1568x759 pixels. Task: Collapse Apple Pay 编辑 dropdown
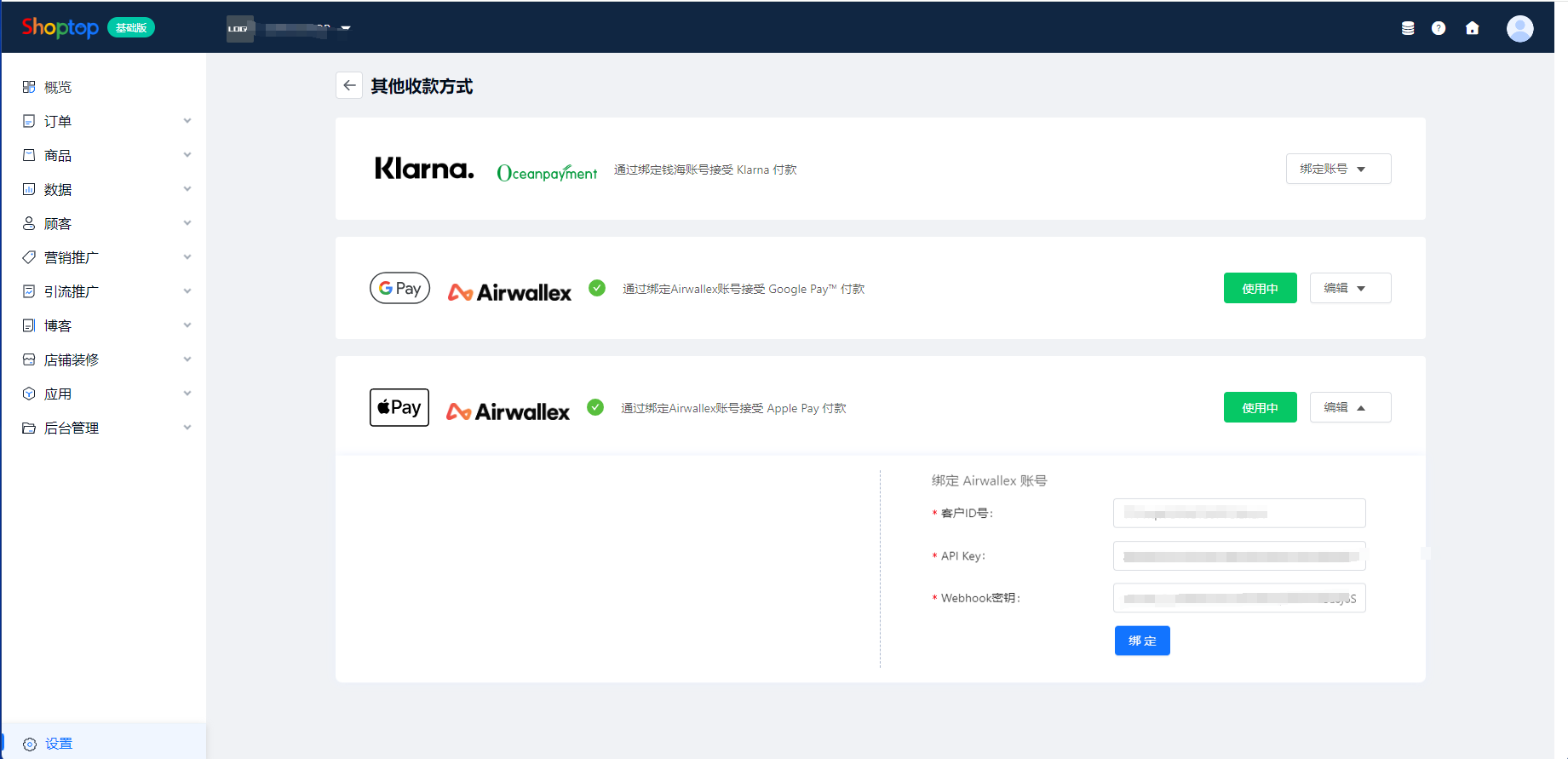(1350, 407)
